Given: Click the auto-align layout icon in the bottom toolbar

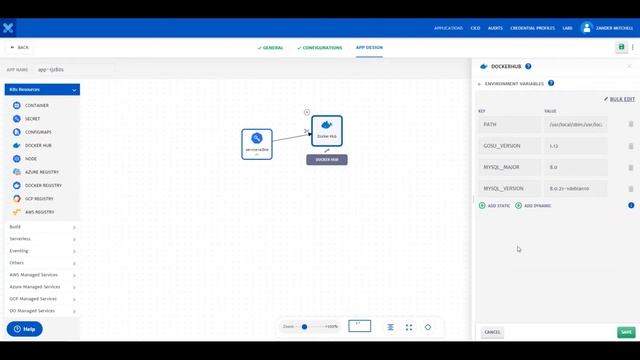Looking at the screenshot, I should 391,327.
